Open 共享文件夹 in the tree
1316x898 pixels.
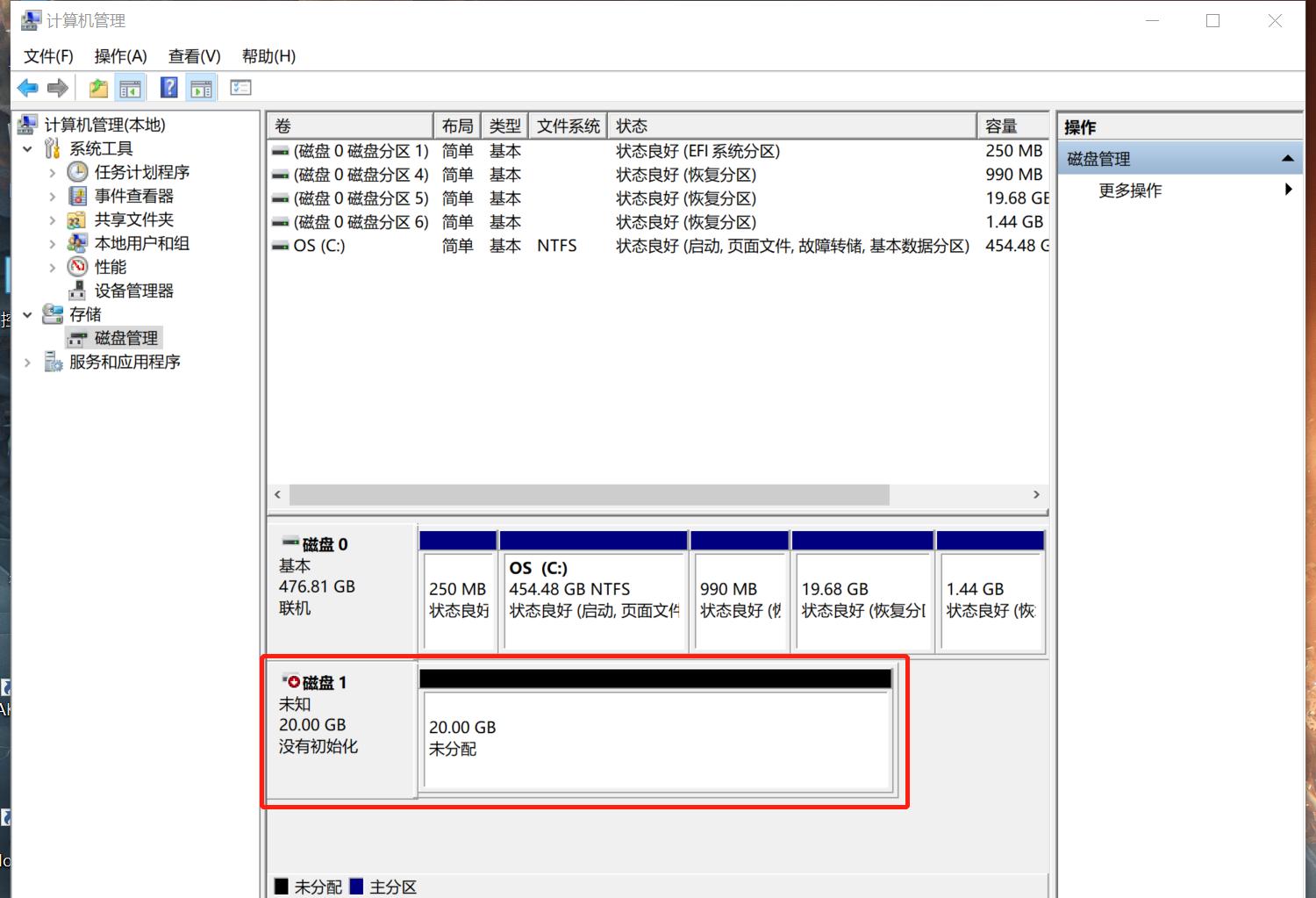click(x=134, y=219)
